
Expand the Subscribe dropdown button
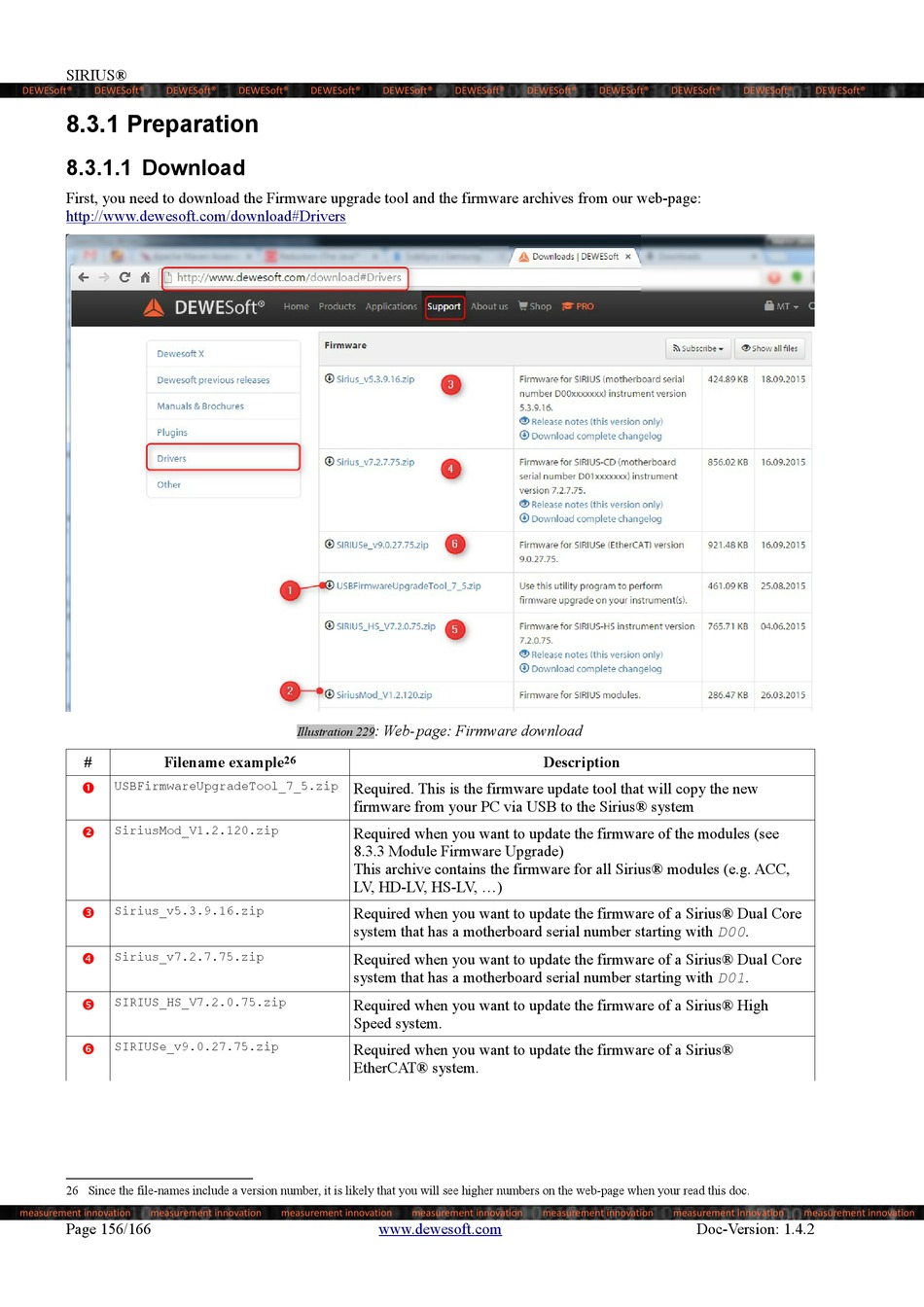697,348
